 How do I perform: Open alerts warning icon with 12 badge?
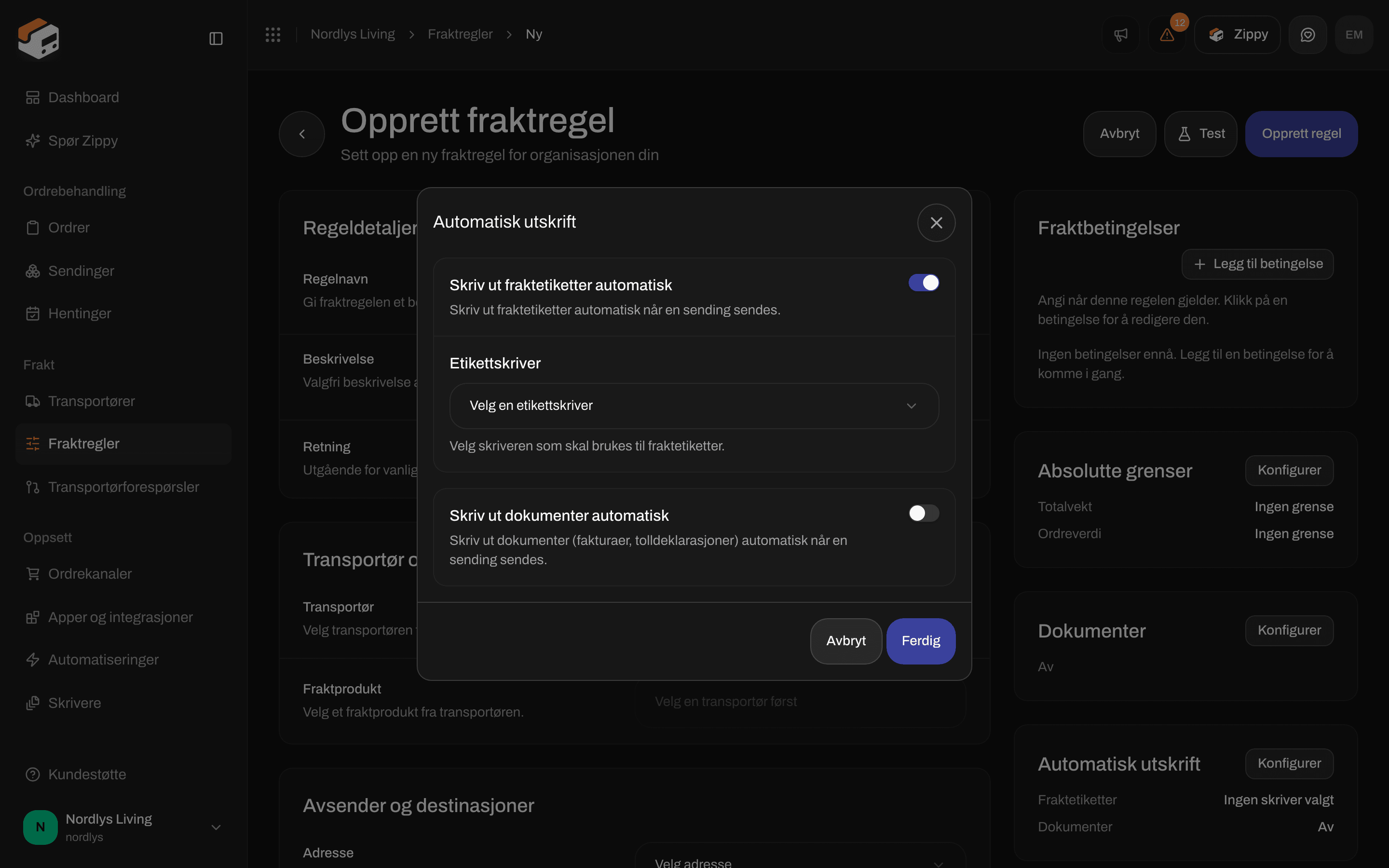coord(1167,35)
